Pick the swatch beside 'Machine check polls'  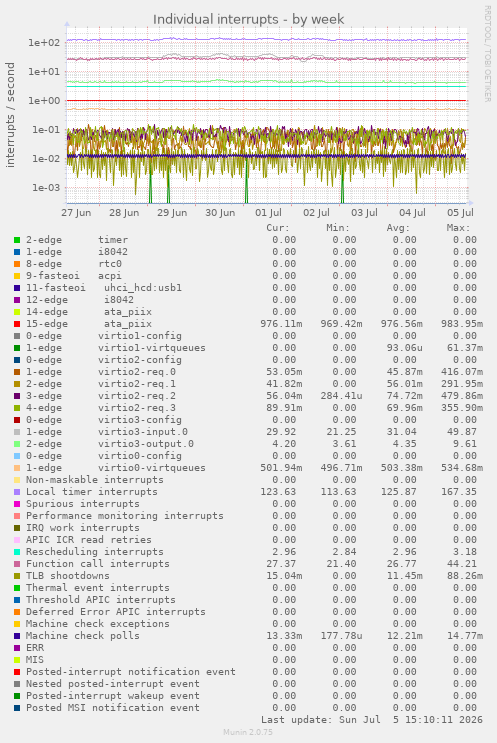[x=17, y=636]
